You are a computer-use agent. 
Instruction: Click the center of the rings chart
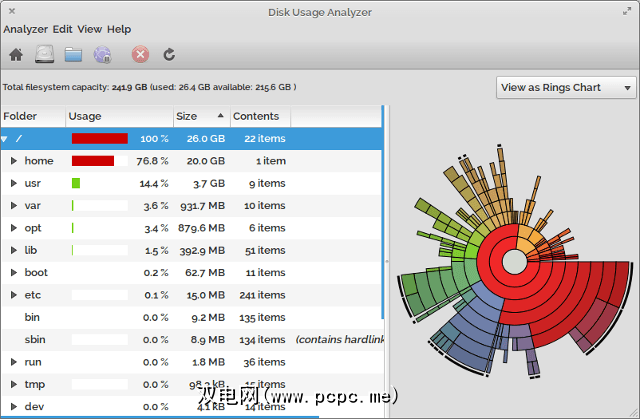pos(512,263)
